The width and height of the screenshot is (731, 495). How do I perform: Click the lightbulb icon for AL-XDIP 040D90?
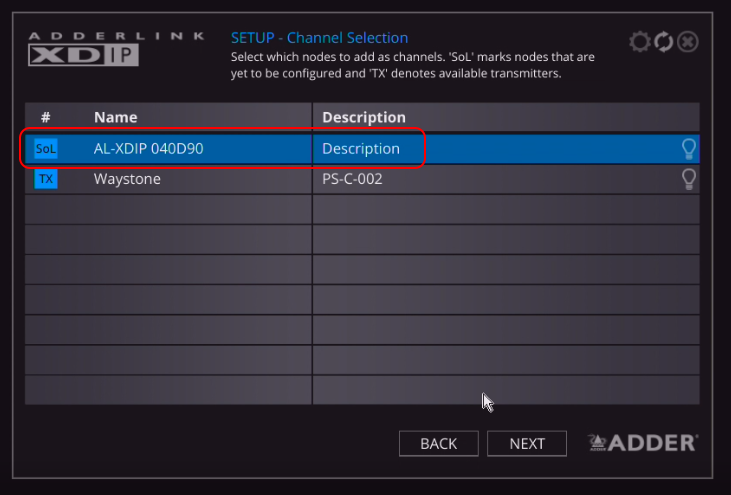click(688, 149)
